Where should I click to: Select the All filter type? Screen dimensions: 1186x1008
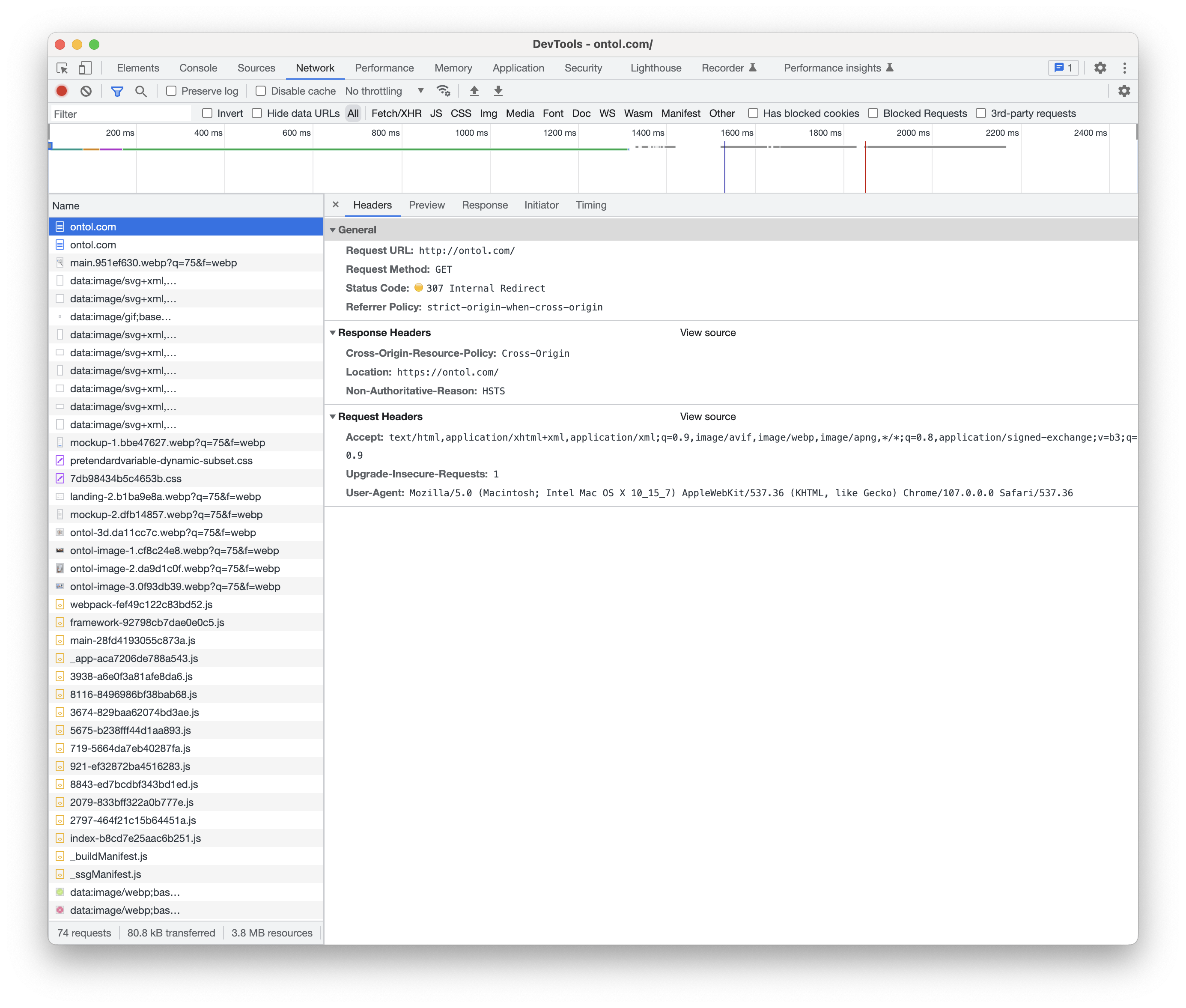point(353,113)
